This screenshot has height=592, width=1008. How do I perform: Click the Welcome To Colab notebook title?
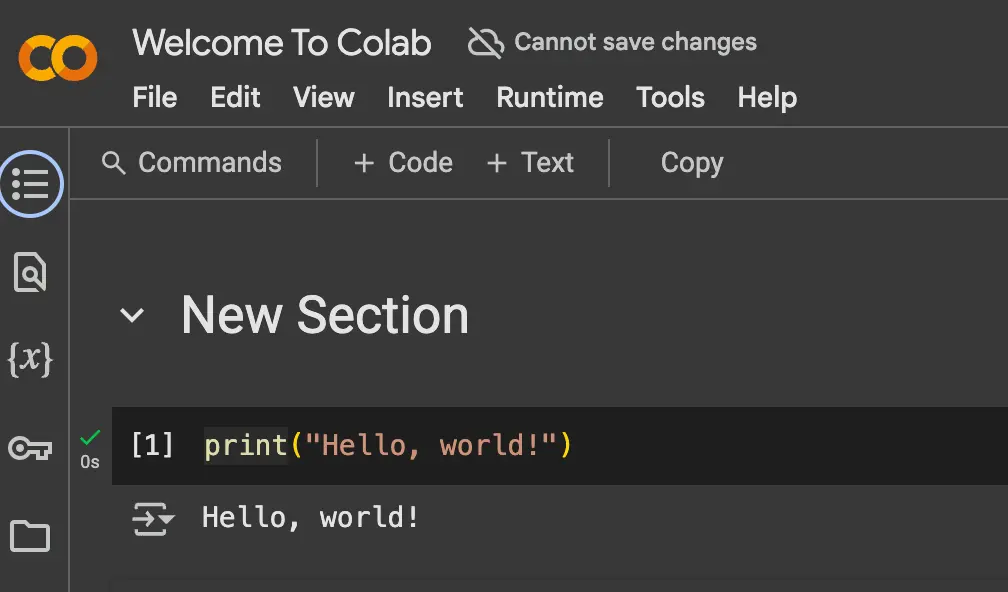point(282,43)
